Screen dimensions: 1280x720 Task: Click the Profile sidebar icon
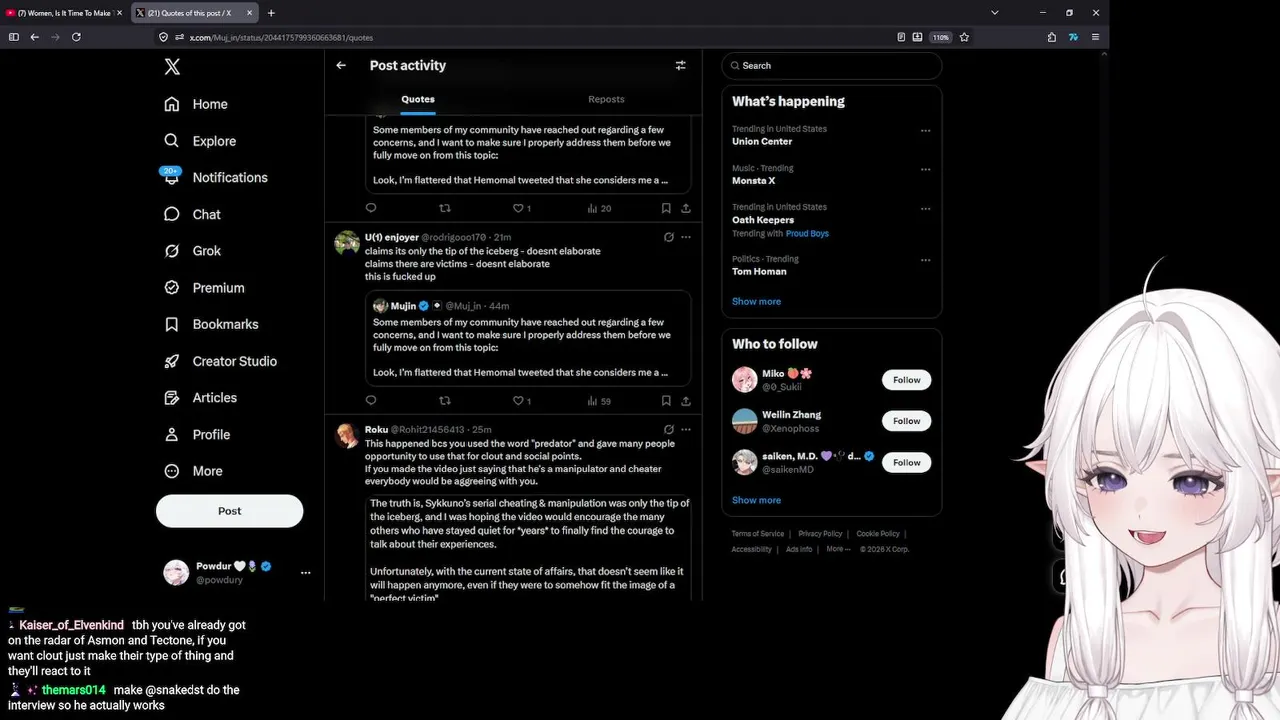pyautogui.click(x=172, y=434)
